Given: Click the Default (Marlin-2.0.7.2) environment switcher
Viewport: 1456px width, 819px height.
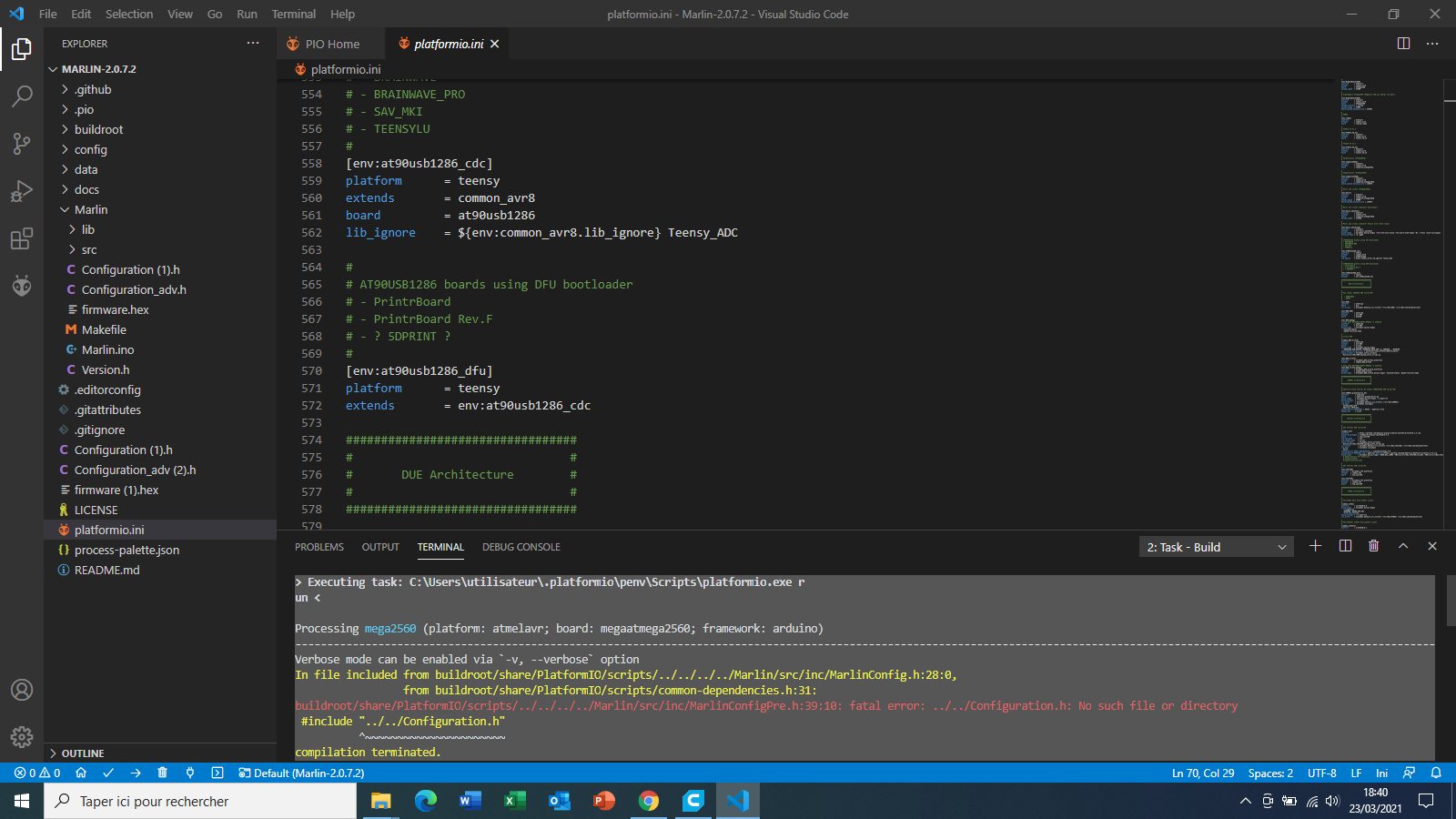Looking at the screenshot, I should tap(301, 773).
